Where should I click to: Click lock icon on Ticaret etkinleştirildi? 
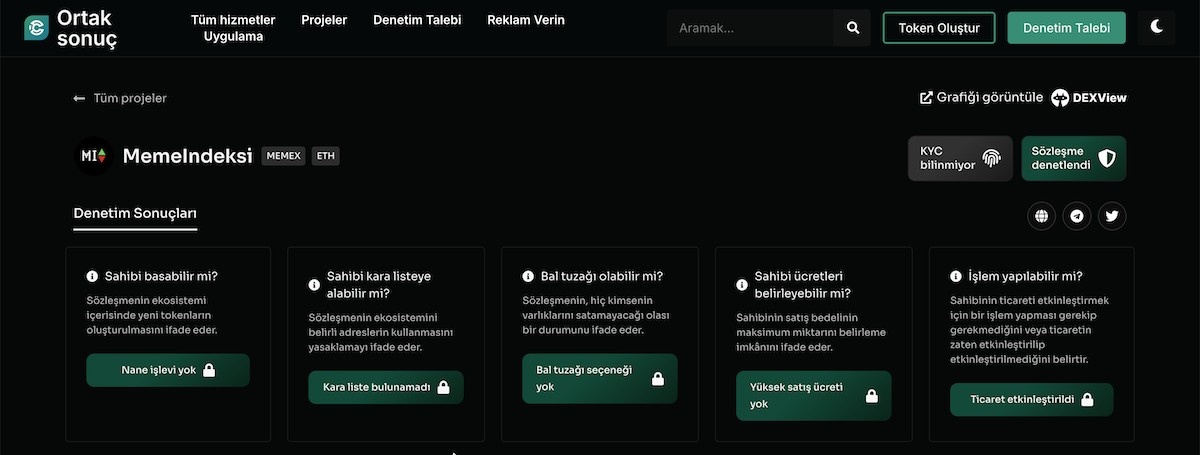1087,399
